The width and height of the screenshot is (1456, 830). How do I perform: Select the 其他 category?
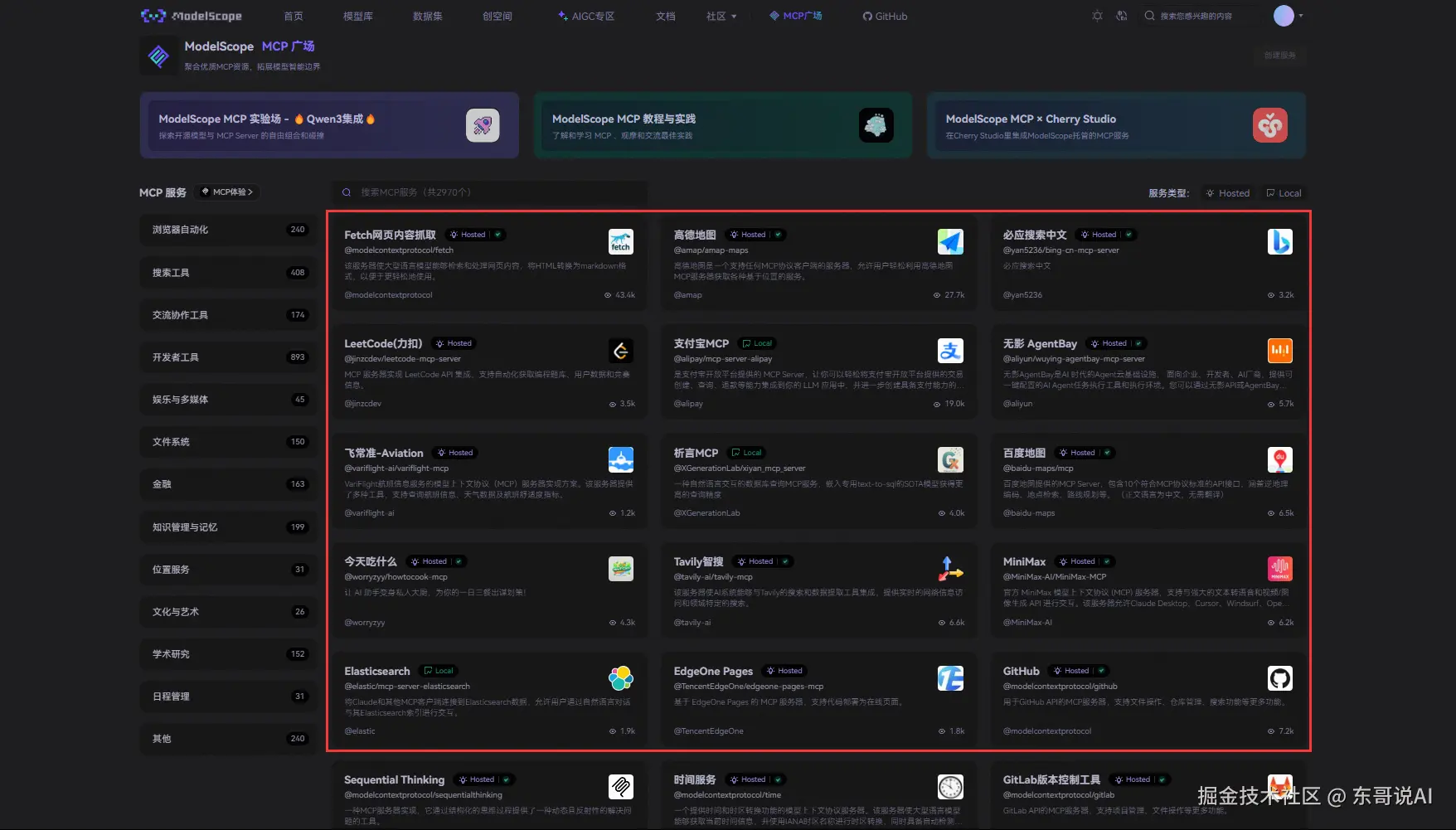click(229, 738)
